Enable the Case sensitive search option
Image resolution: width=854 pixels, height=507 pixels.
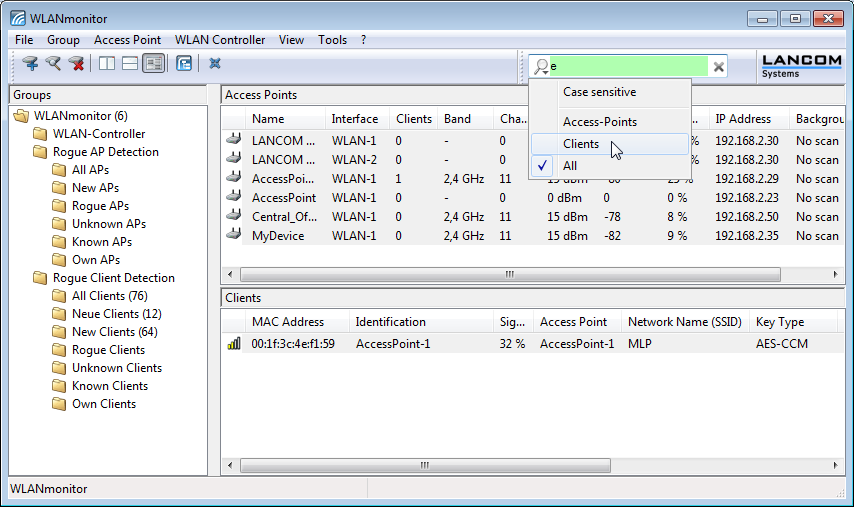[x=599, y=92]
